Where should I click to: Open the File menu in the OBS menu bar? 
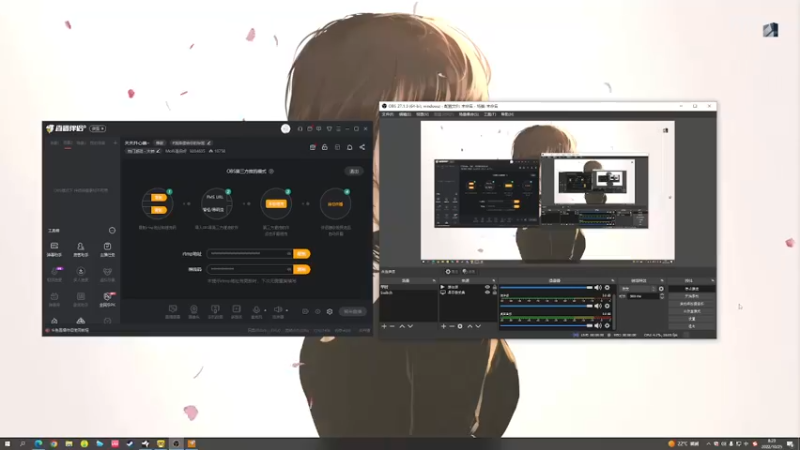(x=388, y=114)
